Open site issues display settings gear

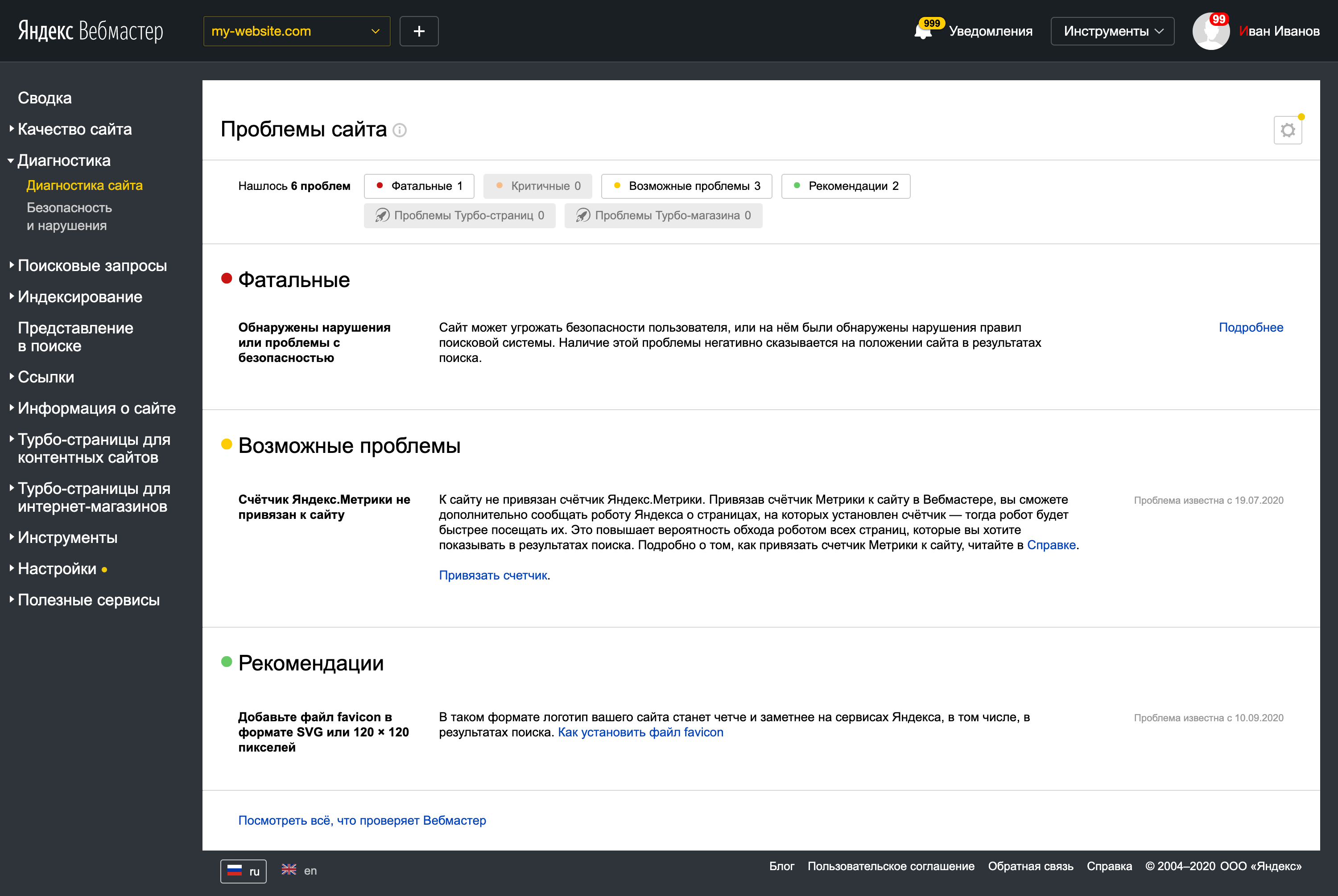(1288, 130)
